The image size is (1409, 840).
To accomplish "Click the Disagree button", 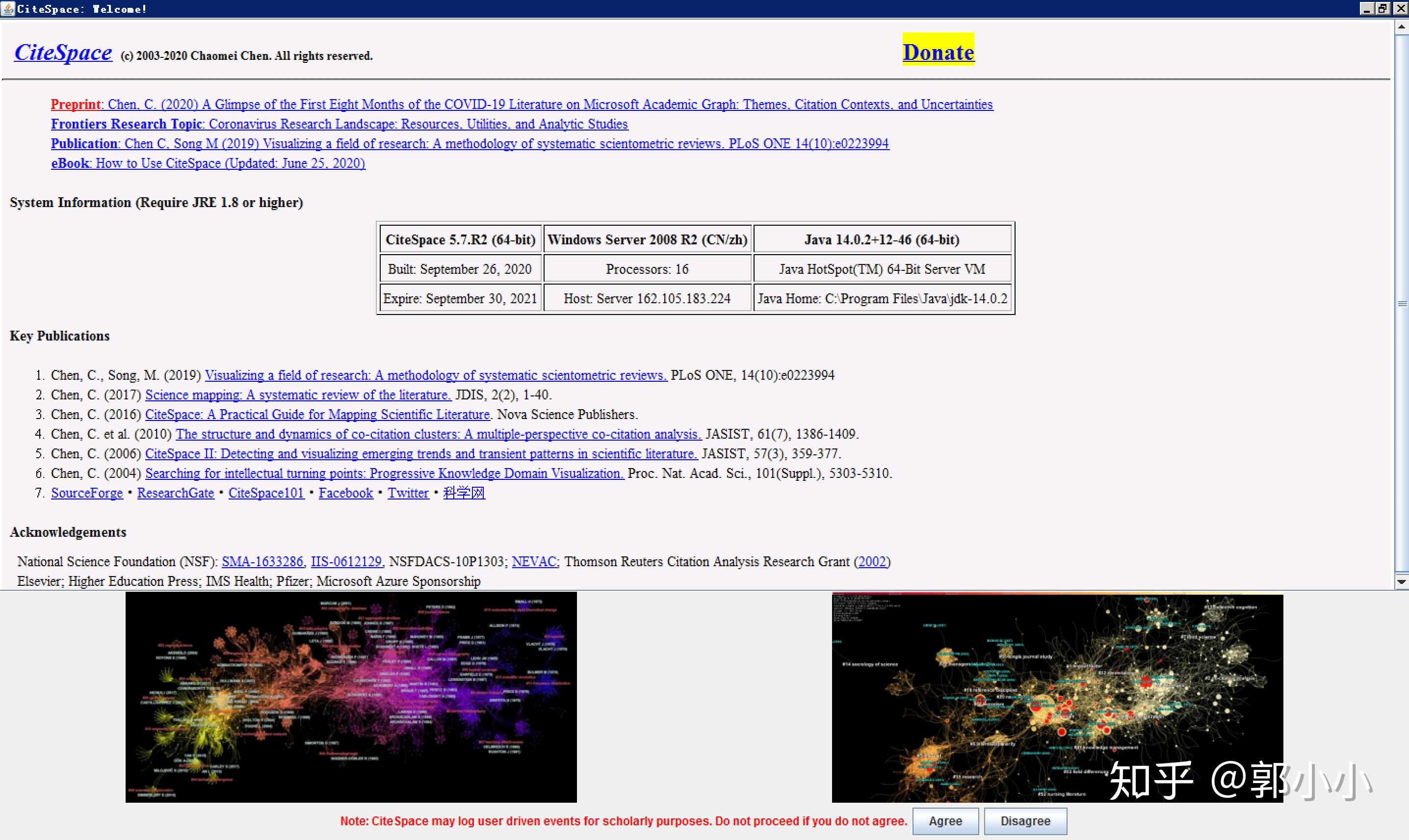I will pos(1025,821).
